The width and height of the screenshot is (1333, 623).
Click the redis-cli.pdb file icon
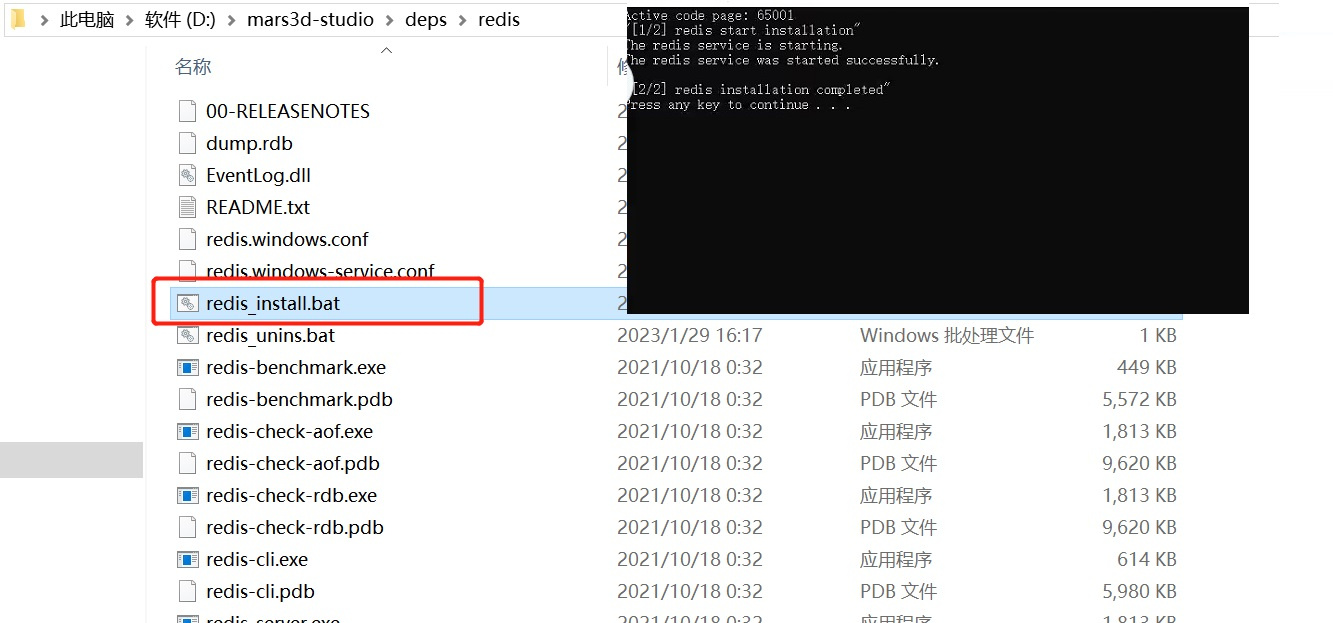coord(187,591)
